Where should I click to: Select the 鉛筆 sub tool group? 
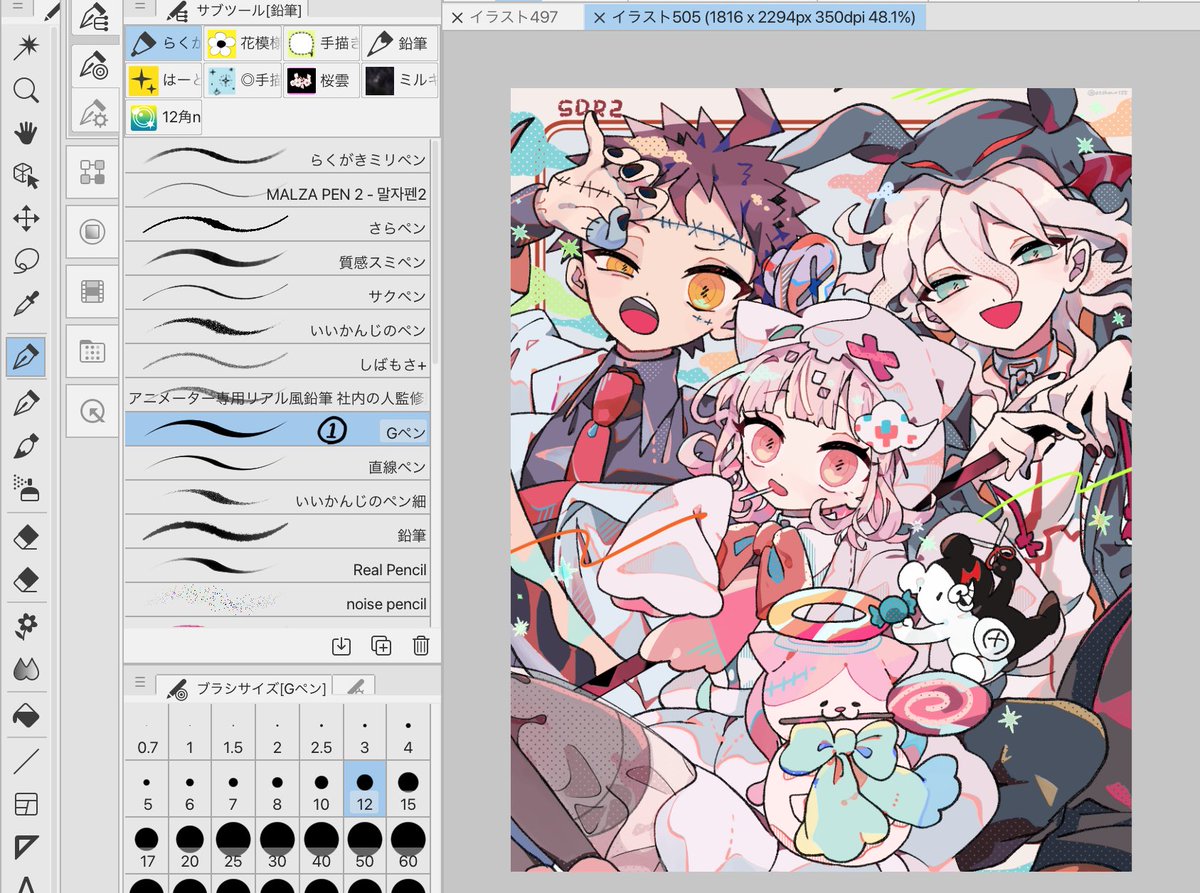(400, 43)
